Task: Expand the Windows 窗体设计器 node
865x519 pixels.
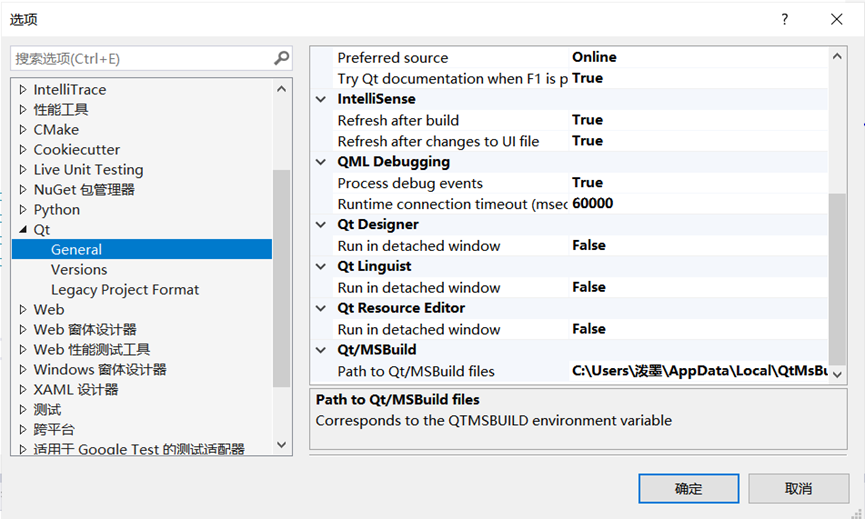Action: coord(23,369)
